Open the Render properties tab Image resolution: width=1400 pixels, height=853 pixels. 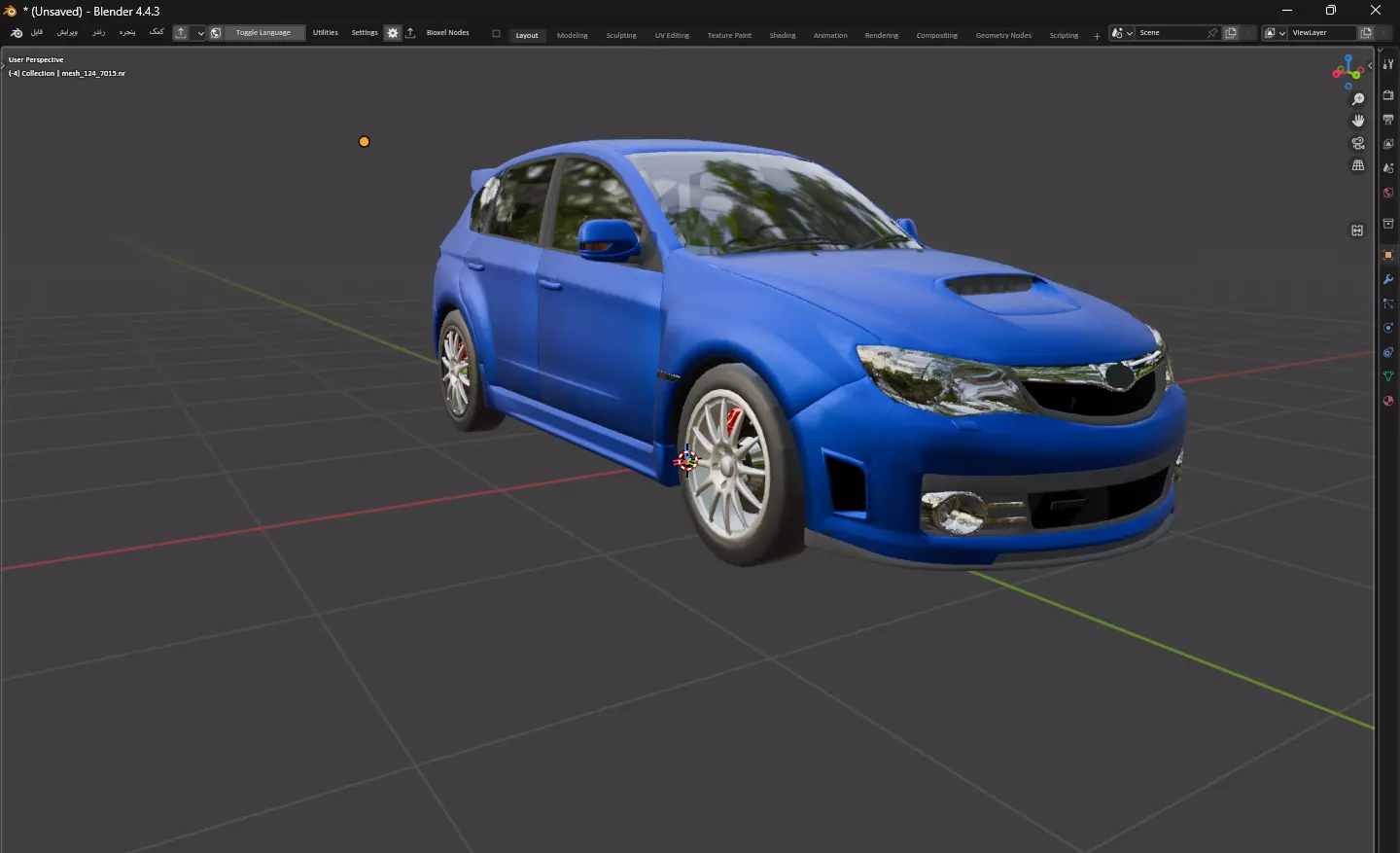pyautogui.click(x=1388, y=95)
